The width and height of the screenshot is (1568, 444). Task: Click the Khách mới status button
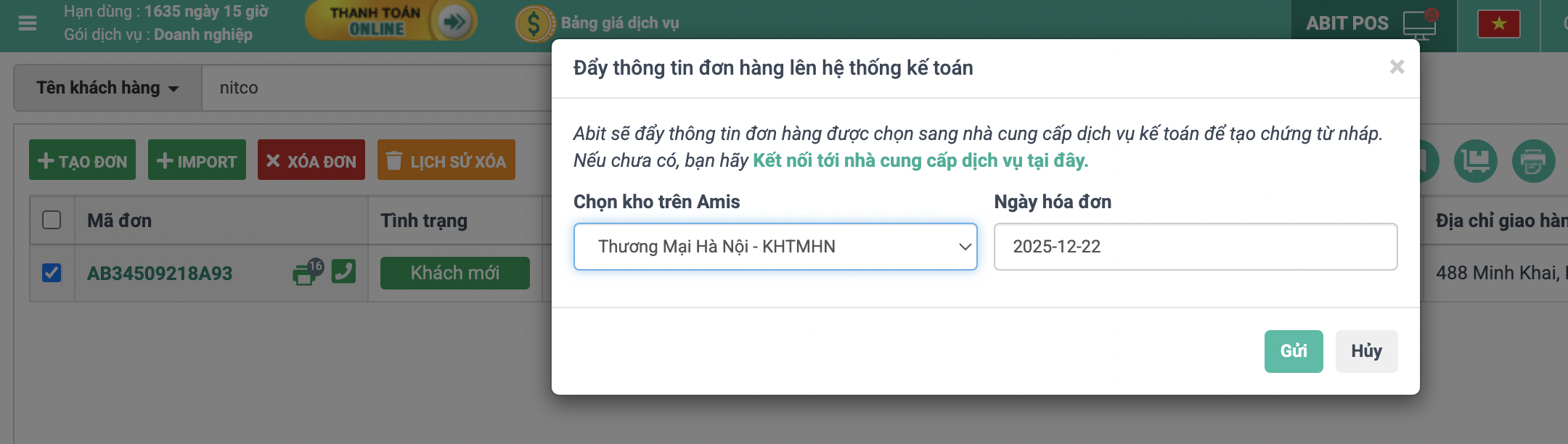[x=454, y=273]
